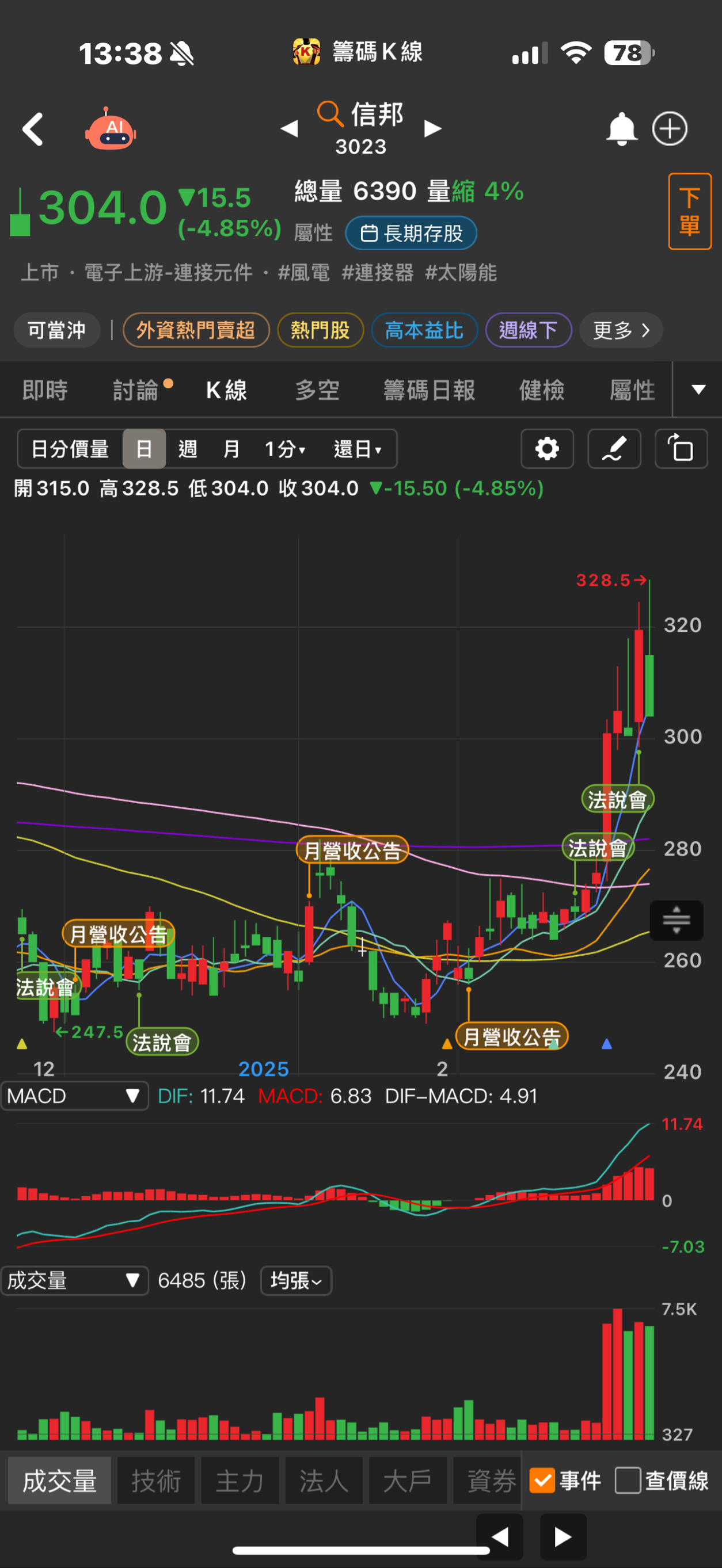Select bottom 大戶 indicator tab

(x=408, y=1481)
